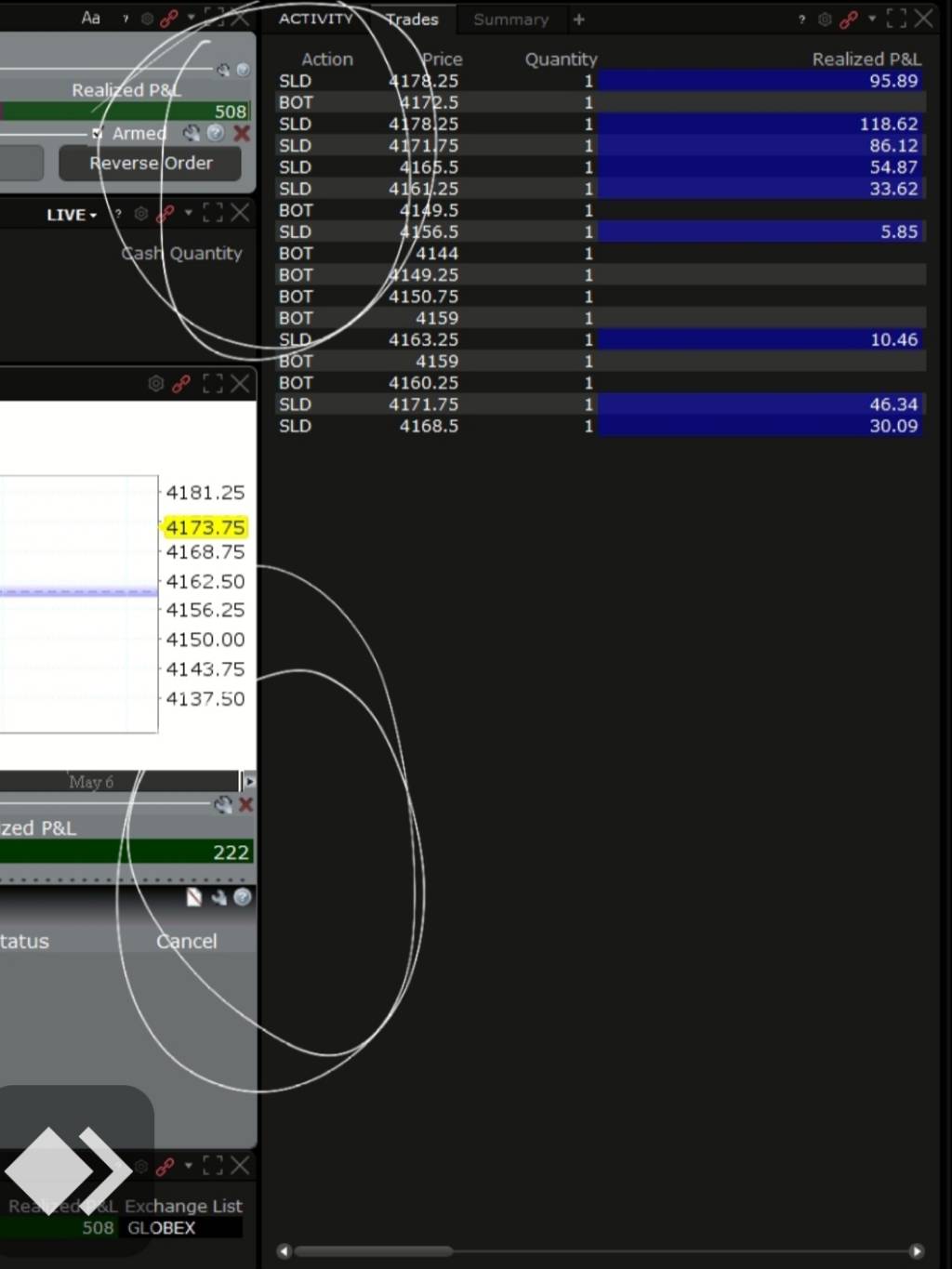Click red link icon above Exchange List

[165, 1166]
